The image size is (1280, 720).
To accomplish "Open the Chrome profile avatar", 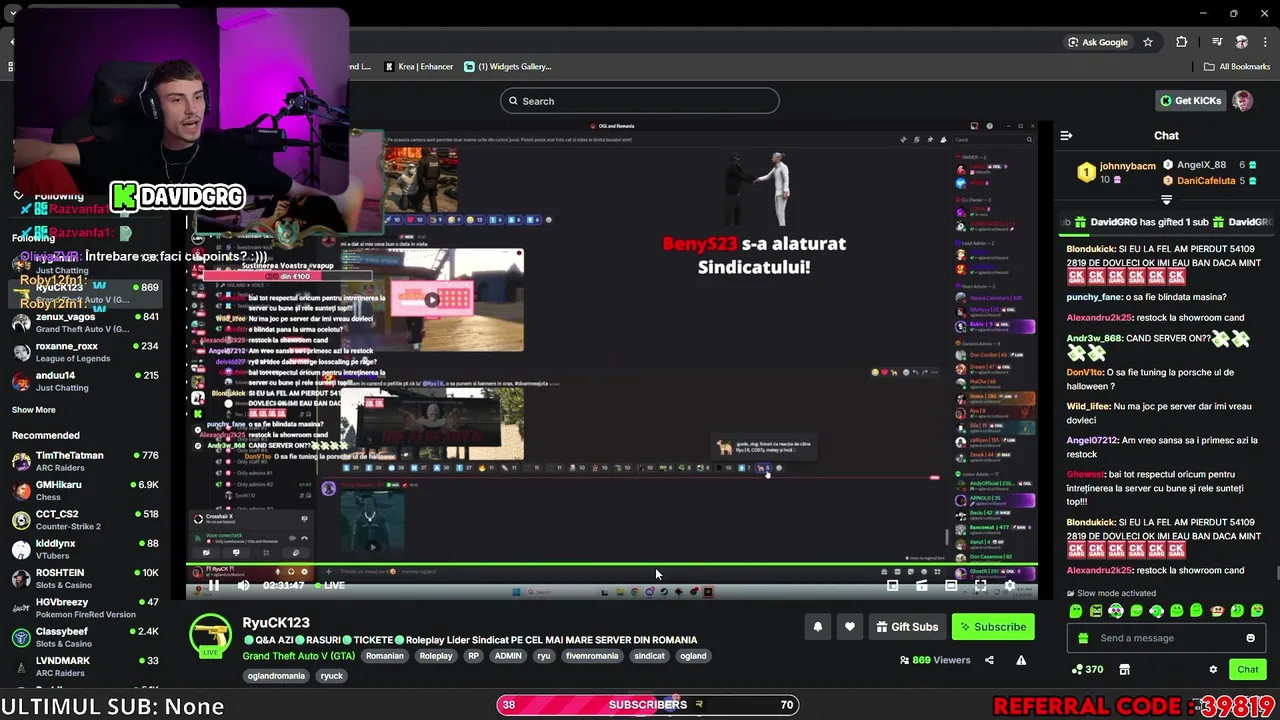I will click(1241, 42).
